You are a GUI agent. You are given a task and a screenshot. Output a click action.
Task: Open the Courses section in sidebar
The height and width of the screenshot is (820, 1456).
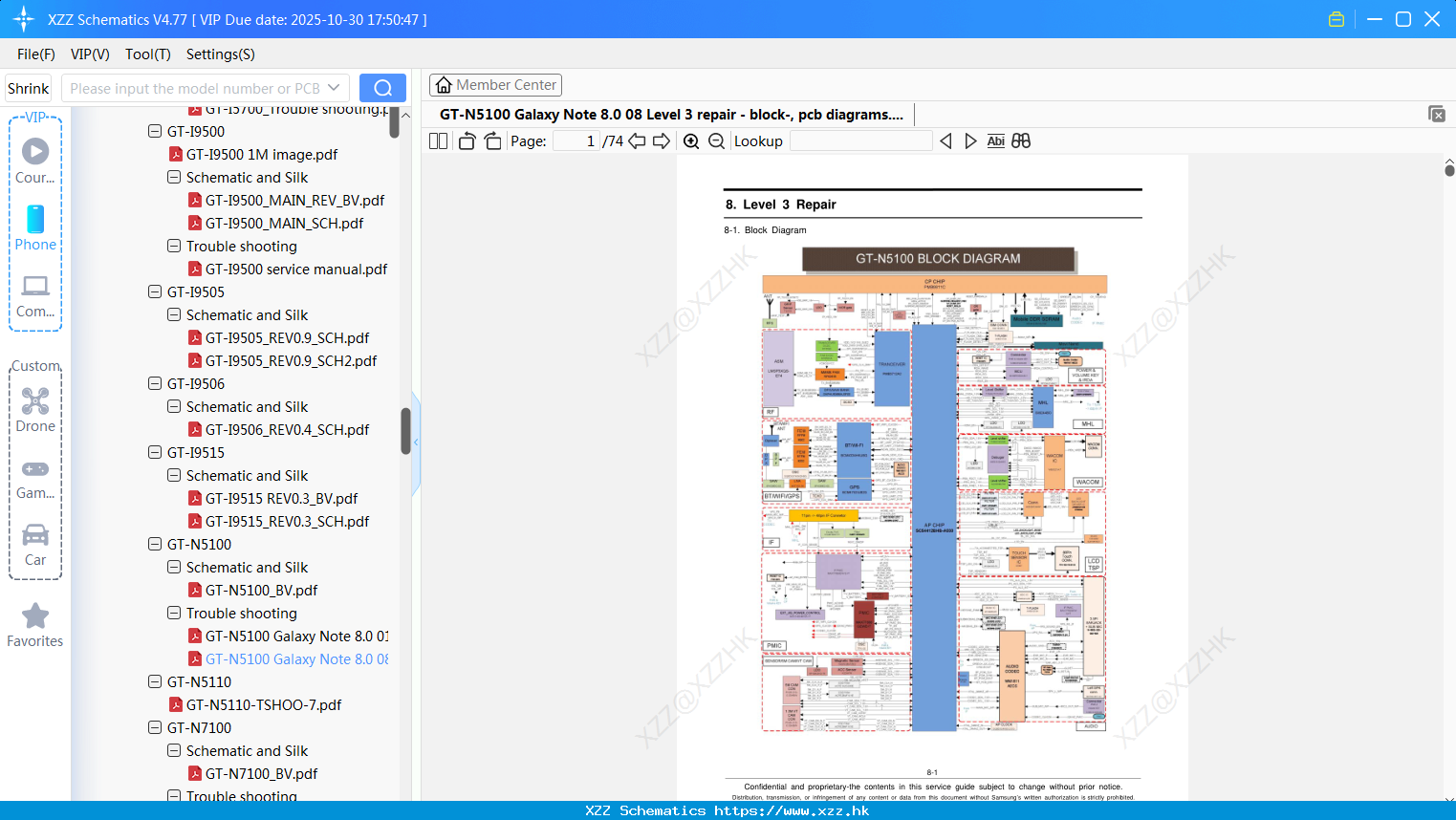(x=35, y=161)
